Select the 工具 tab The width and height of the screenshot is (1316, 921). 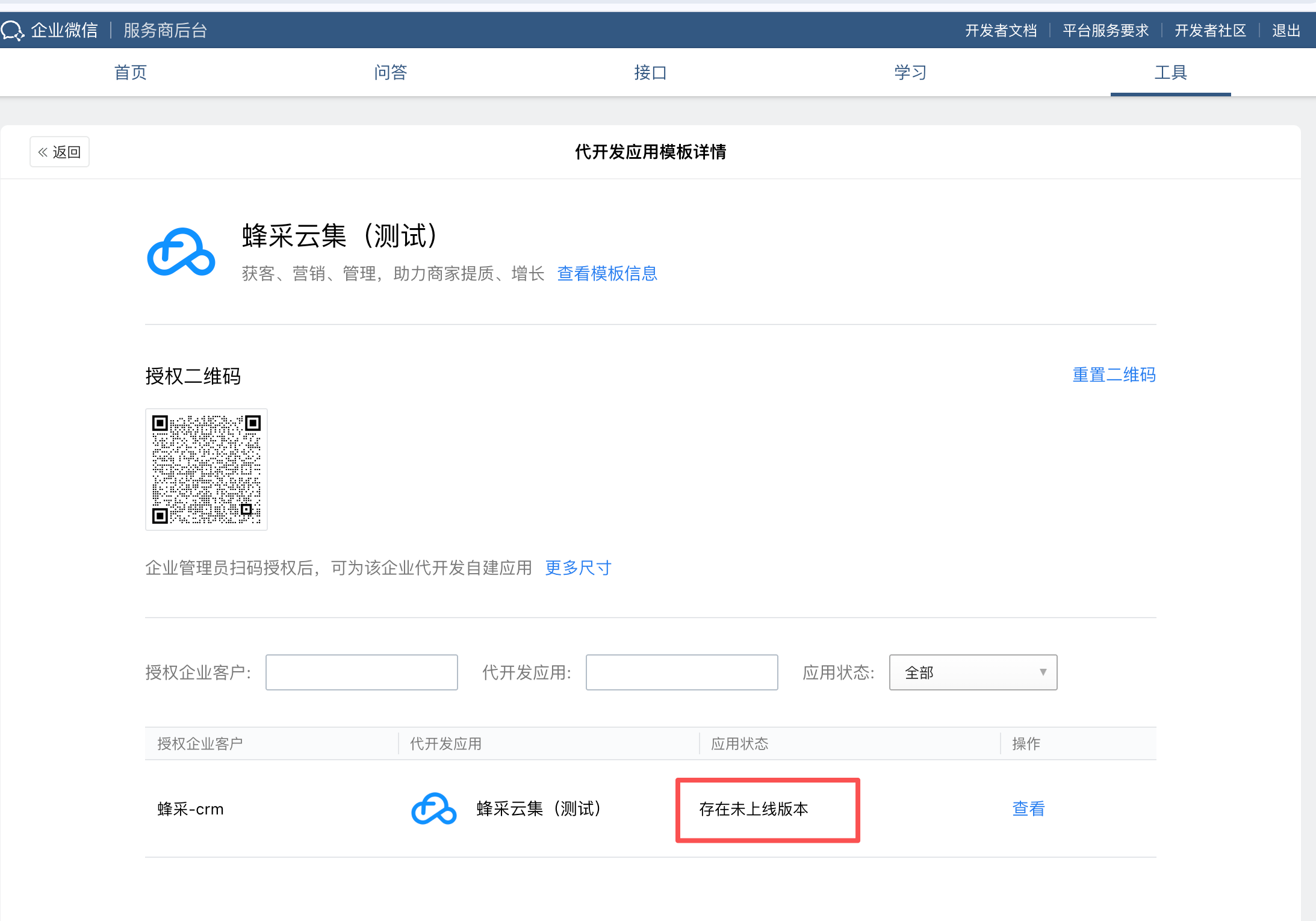[x=1170, y=73]
